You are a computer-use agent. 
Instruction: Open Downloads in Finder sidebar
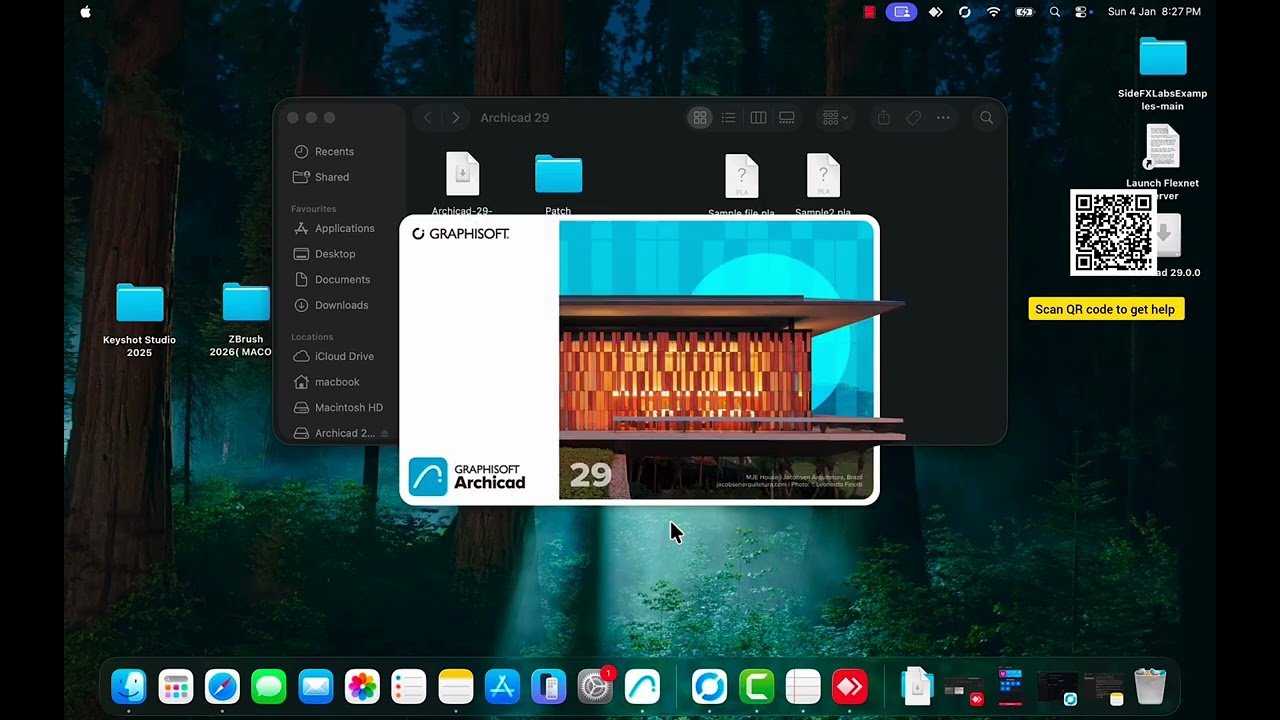click(x=341, y=305)
